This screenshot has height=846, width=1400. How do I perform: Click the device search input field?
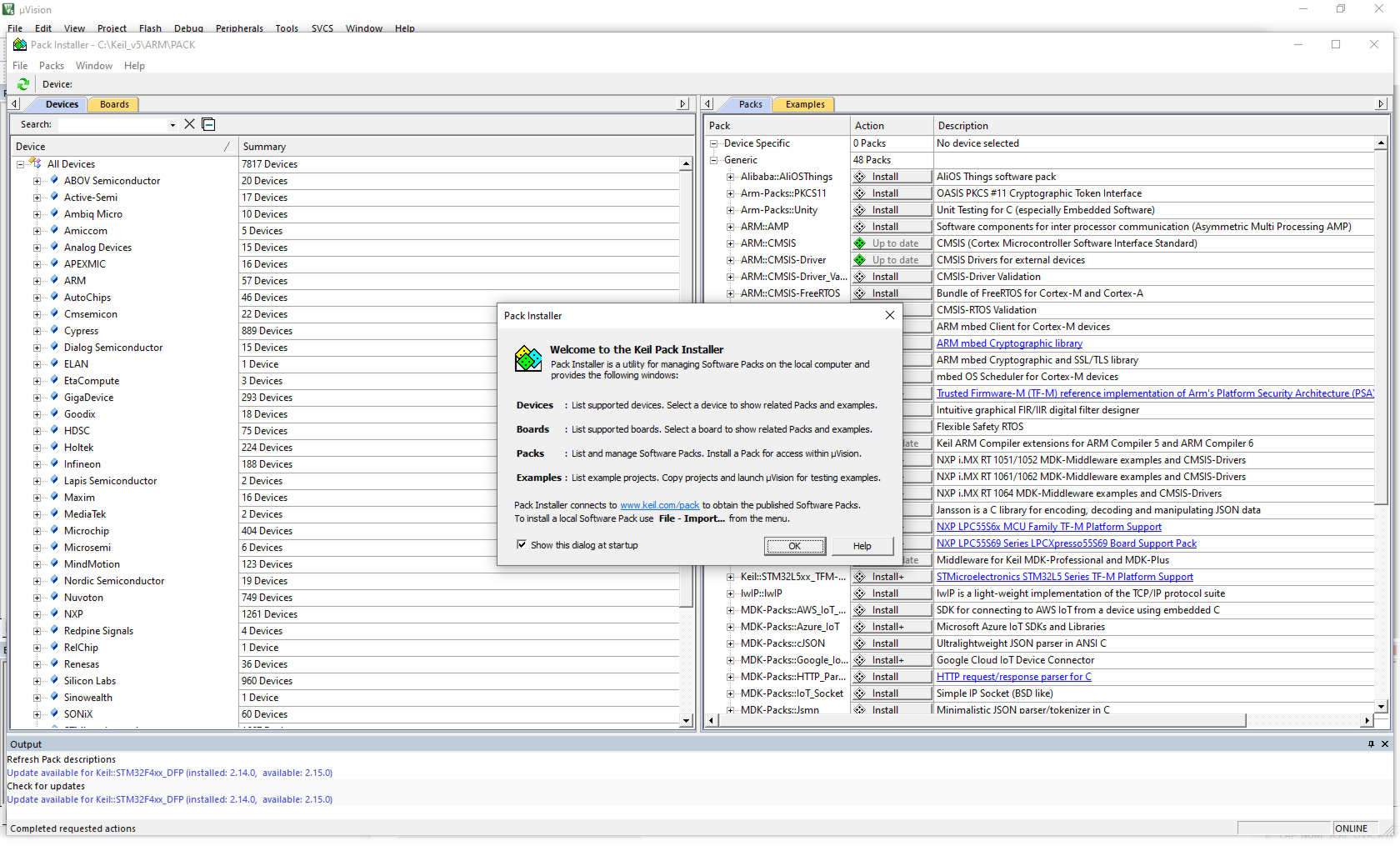click(x=112, y=124)
